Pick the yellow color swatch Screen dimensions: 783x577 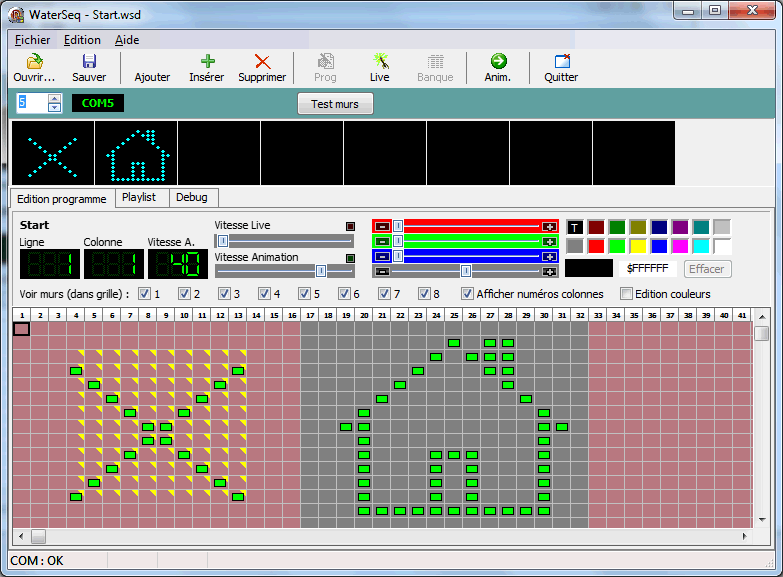point(638,246)
